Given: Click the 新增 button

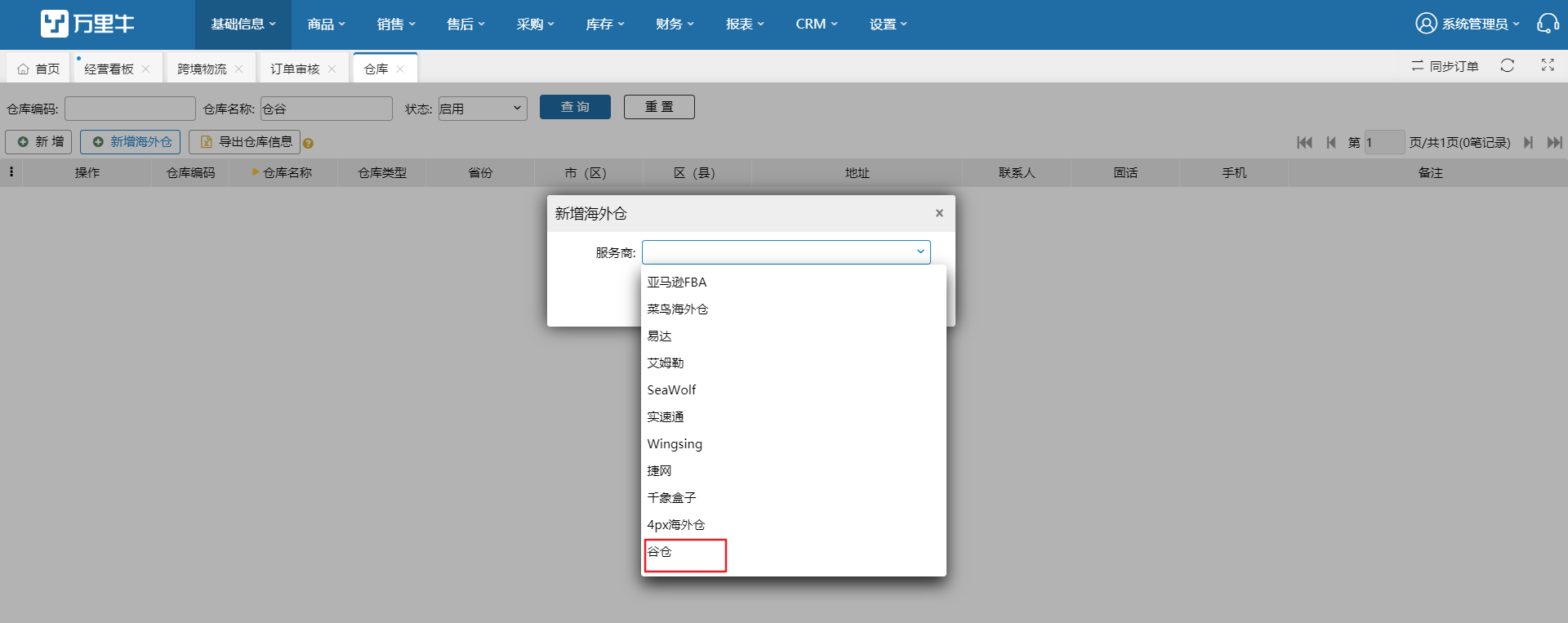Looking at the screenshot, I should point(39,142).
